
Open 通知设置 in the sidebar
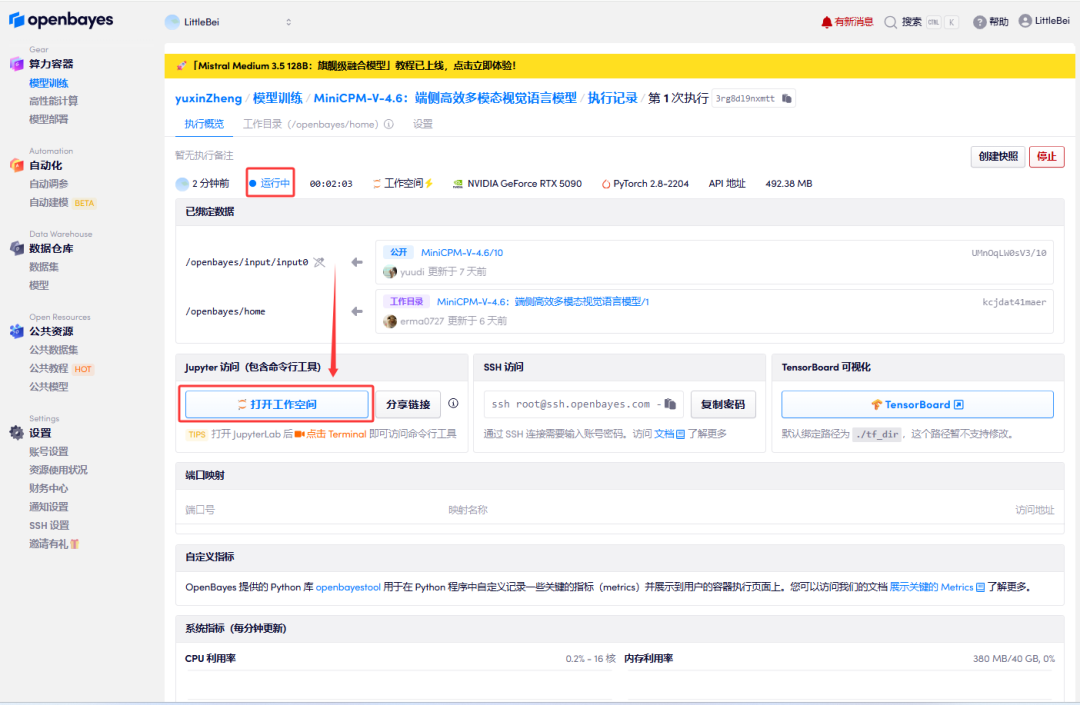[49, 507]
